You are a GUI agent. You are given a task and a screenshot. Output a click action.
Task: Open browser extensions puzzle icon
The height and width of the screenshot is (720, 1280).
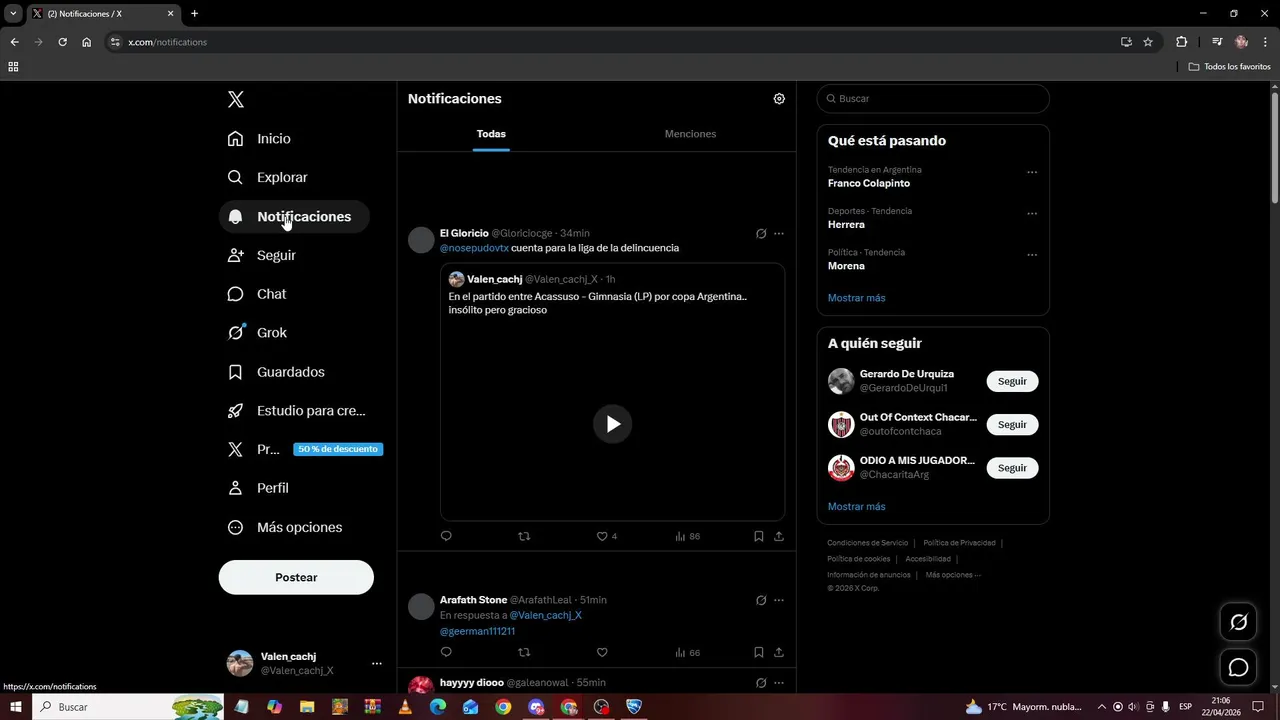(x=1181, y=42)
